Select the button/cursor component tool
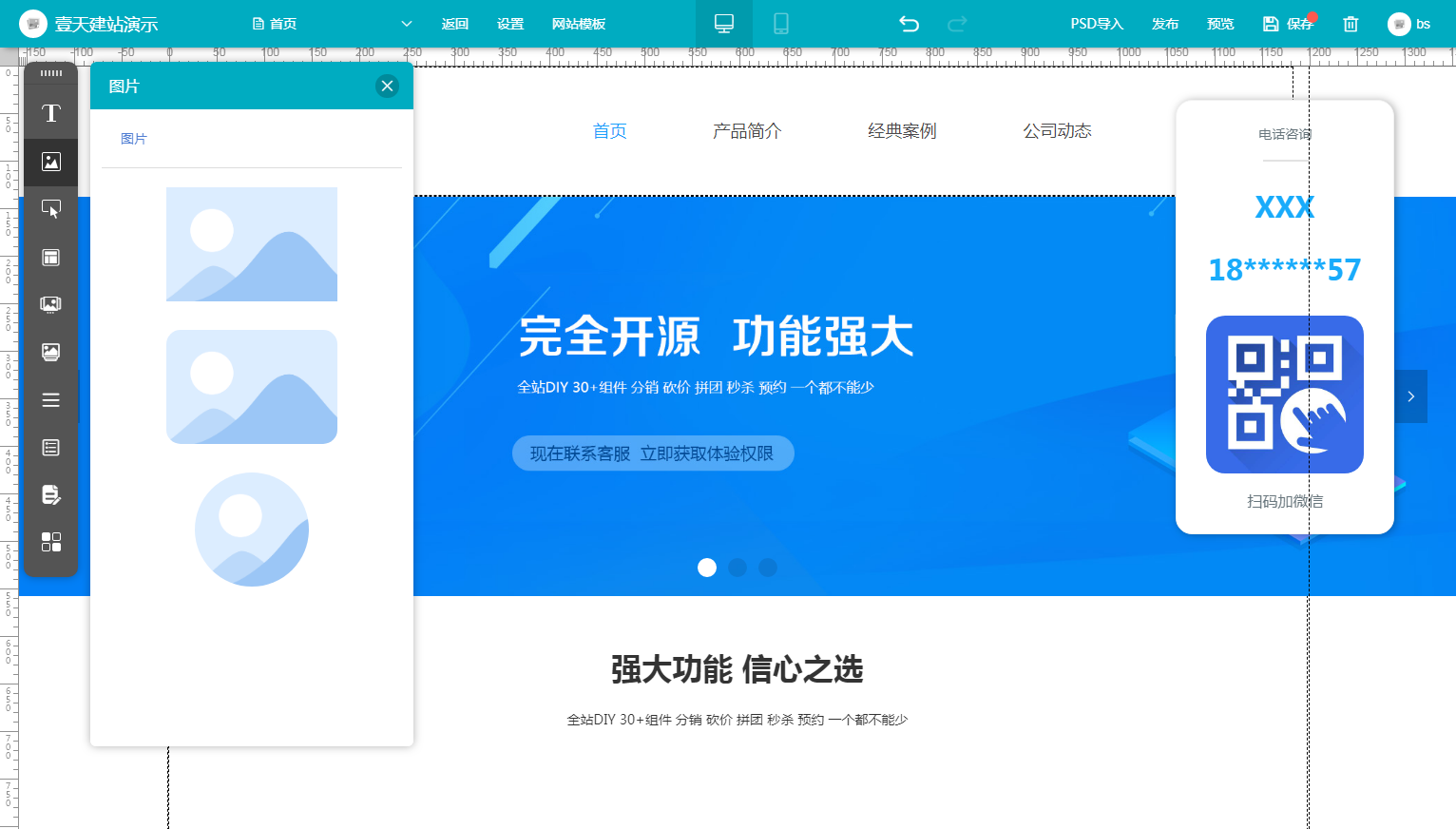 click(51, 209)
